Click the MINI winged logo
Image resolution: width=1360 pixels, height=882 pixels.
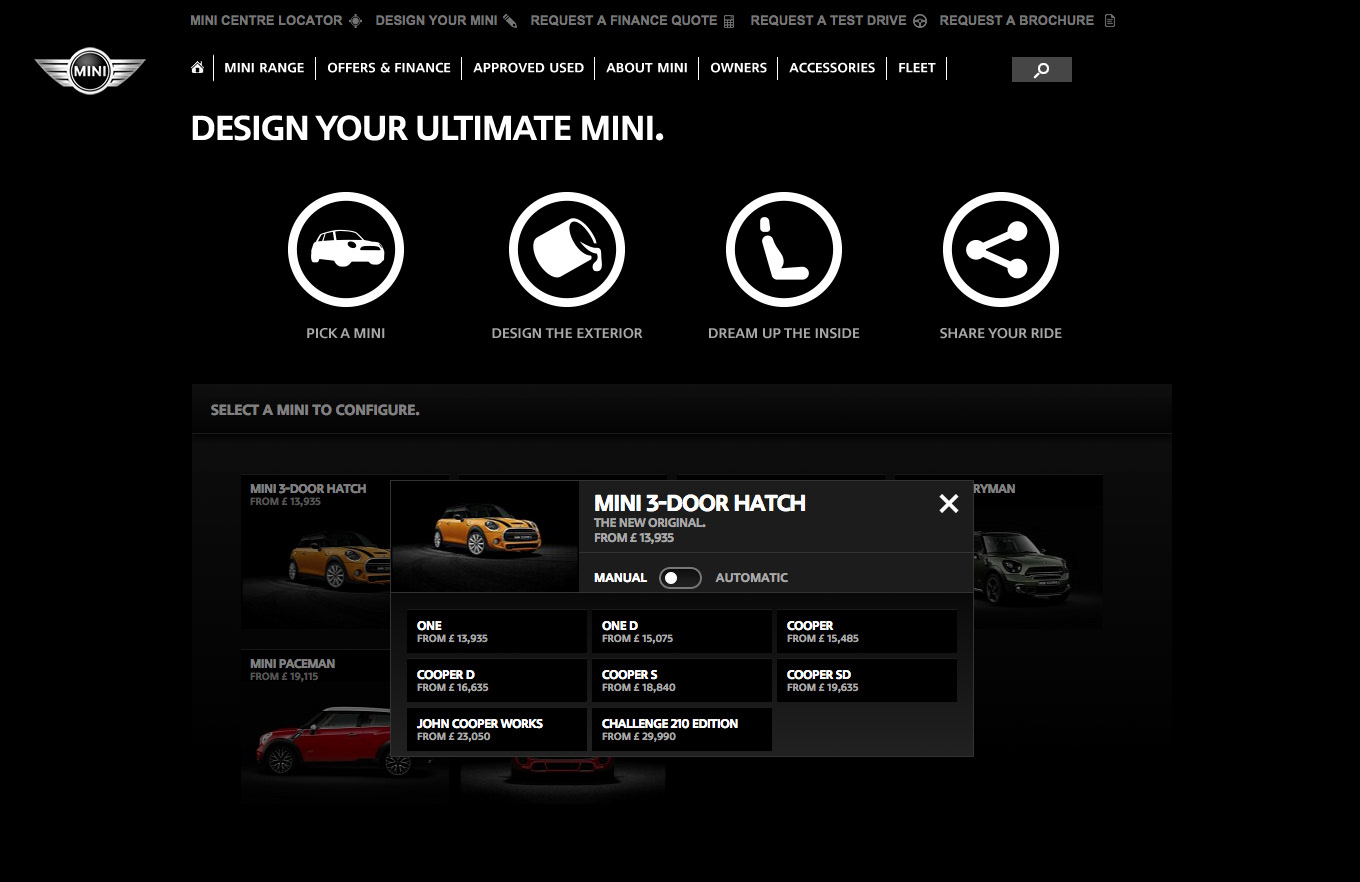90,71
